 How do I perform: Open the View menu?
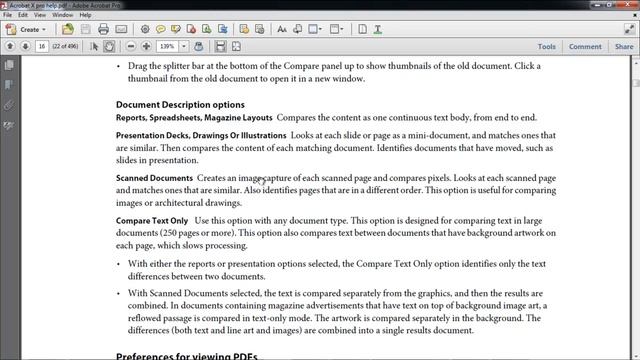tap(40, 15)
